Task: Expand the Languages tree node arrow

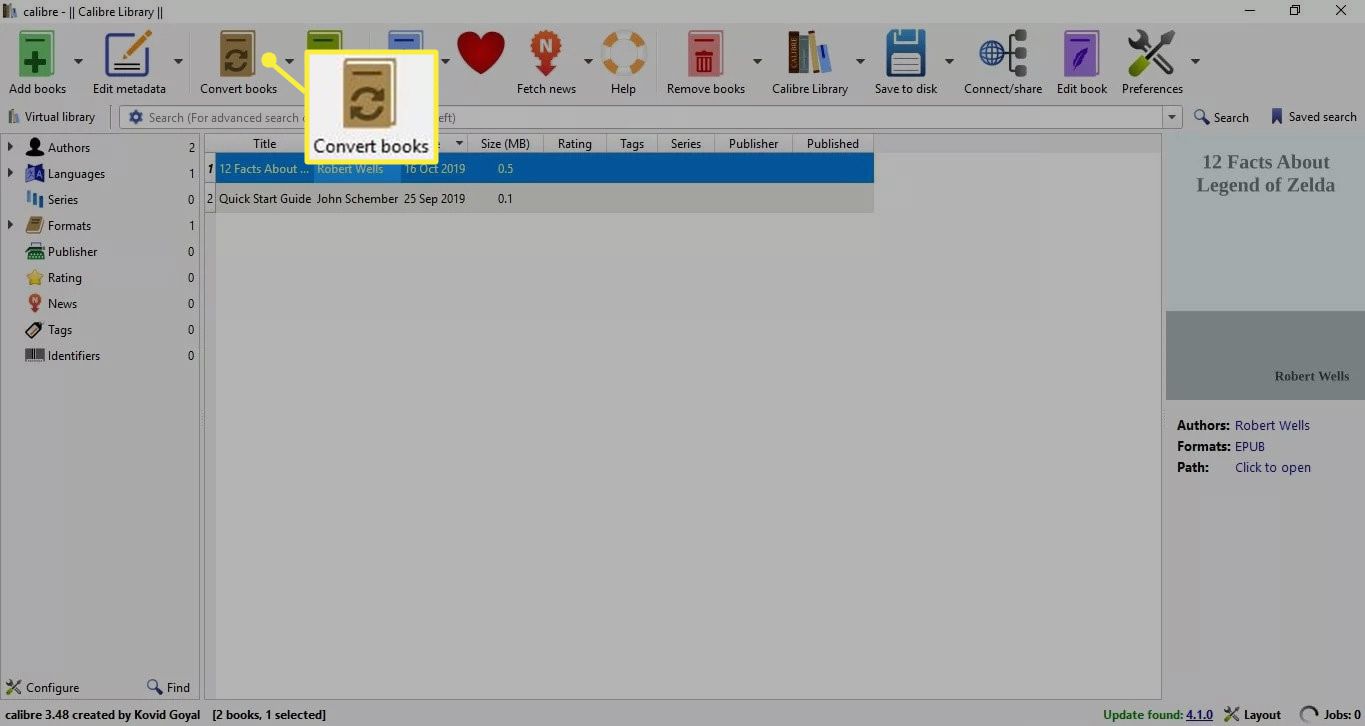Action: (10, 173)
